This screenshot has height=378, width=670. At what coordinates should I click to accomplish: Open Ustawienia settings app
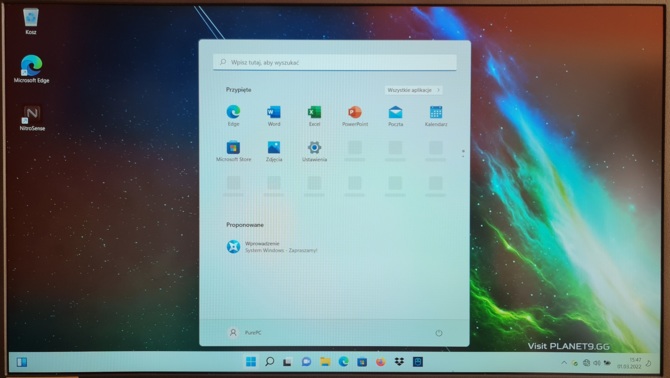[314, 151]
